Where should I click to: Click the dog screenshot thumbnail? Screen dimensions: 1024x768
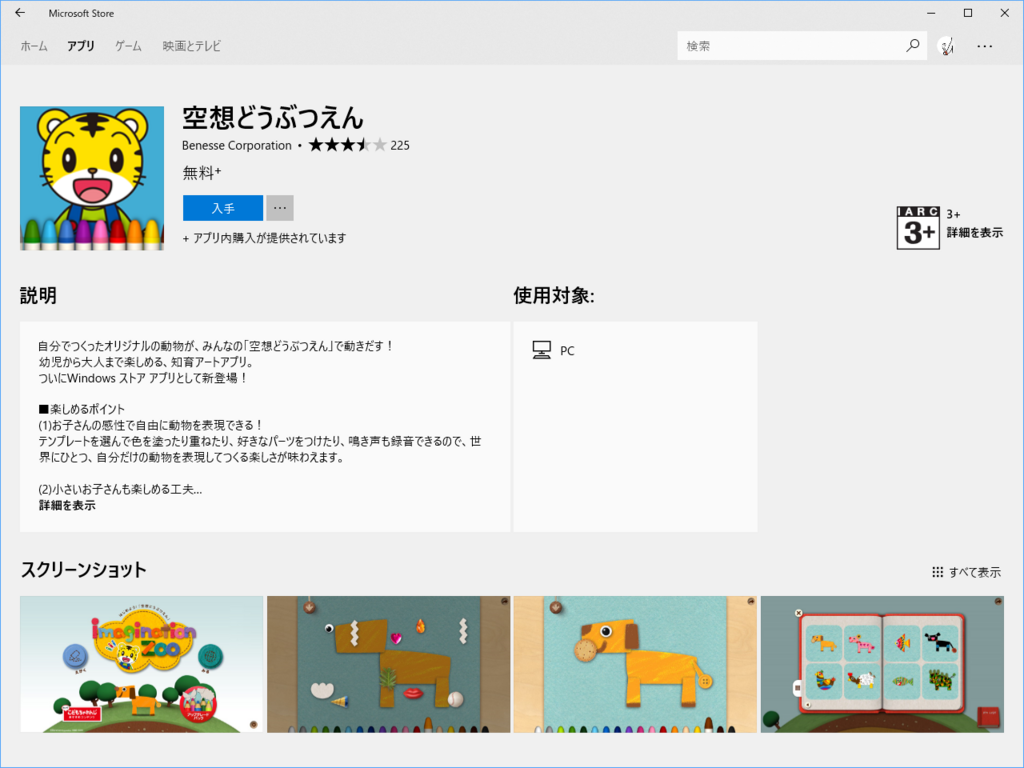[x=634, y=663]
